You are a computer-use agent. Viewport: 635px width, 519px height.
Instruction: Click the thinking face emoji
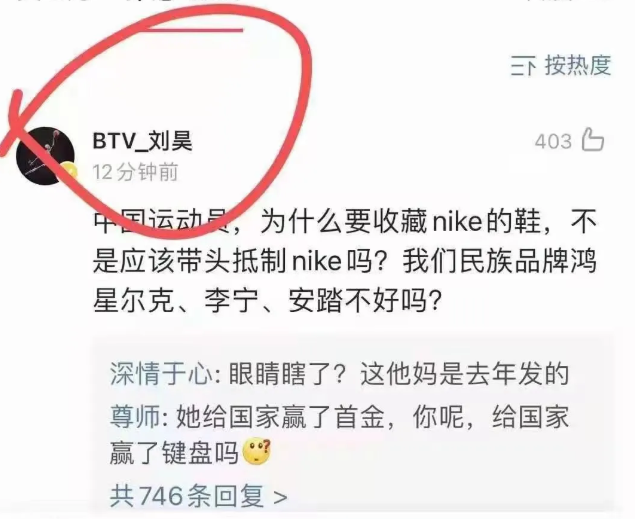tap(256, 451)
